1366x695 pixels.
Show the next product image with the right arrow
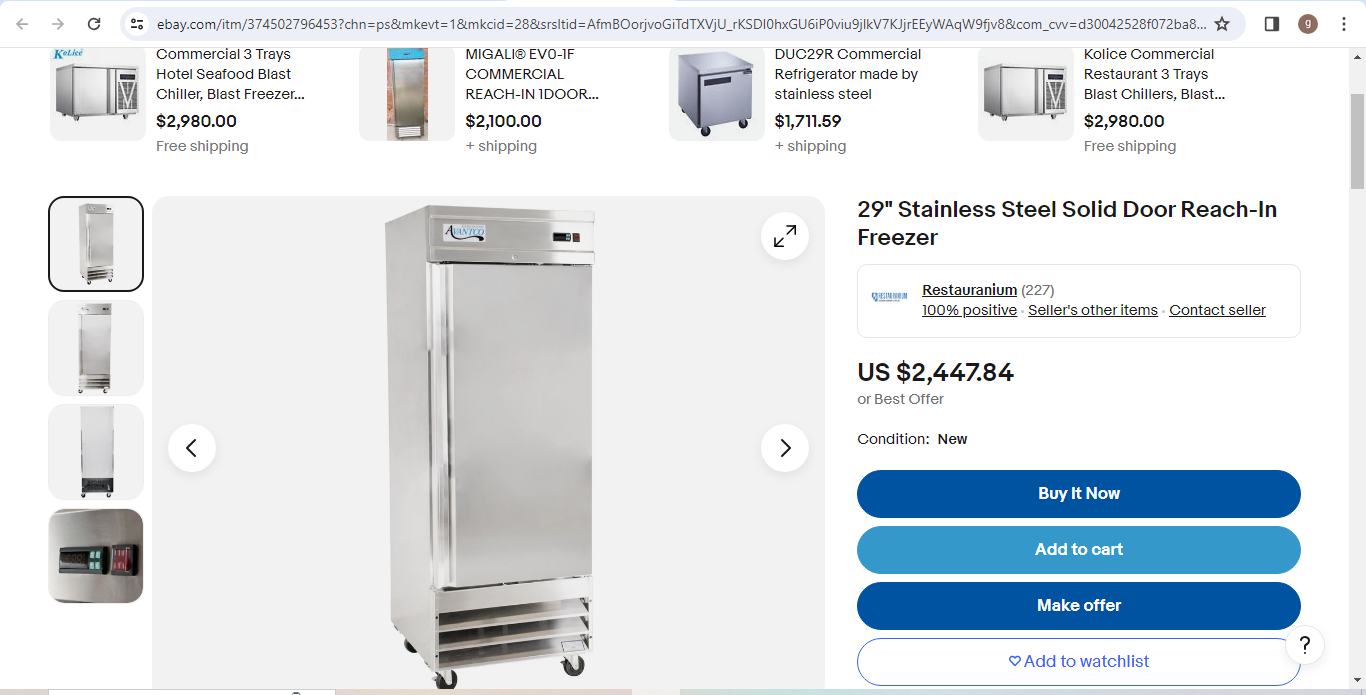point(785,448)
